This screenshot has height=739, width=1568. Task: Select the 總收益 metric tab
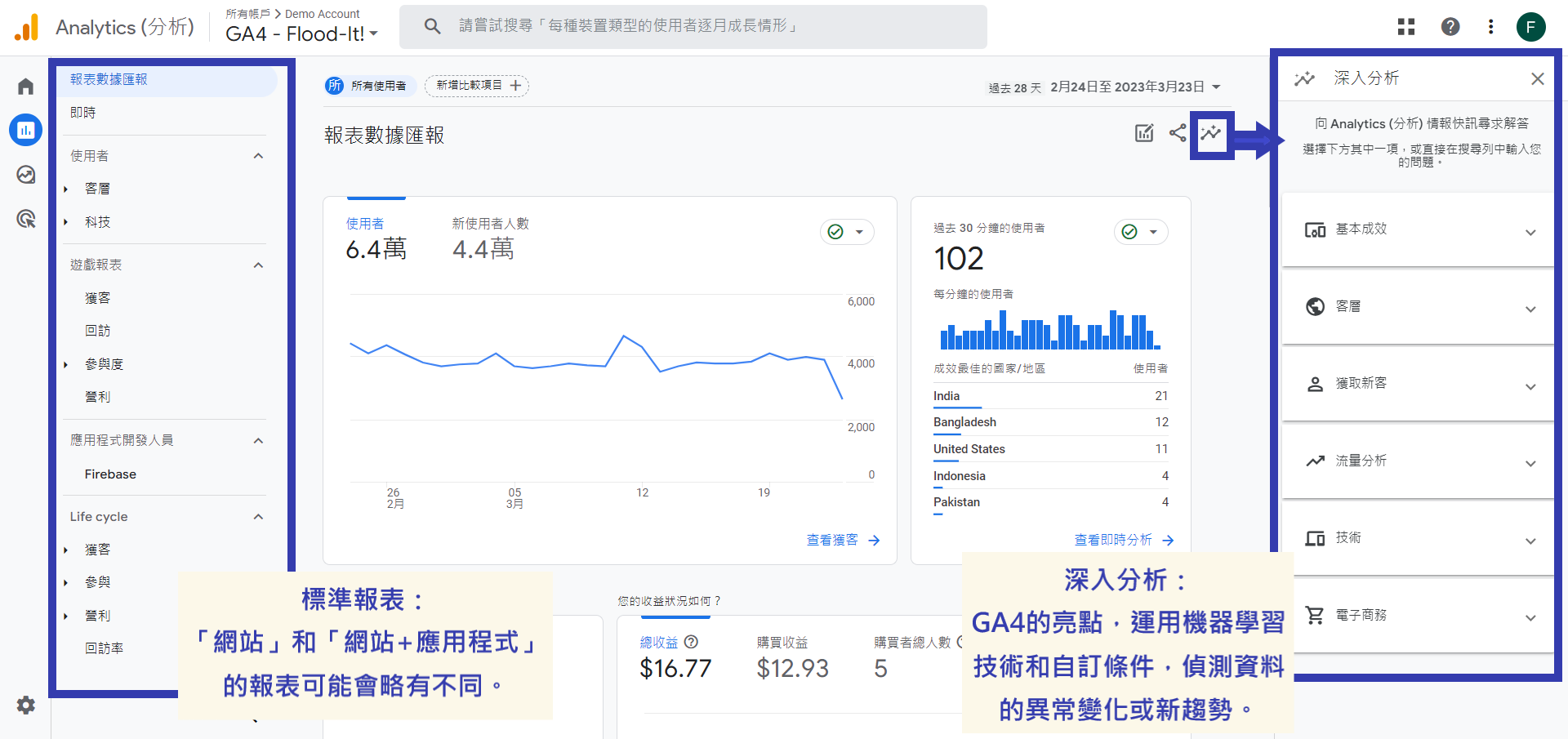(x=675, y=658)
